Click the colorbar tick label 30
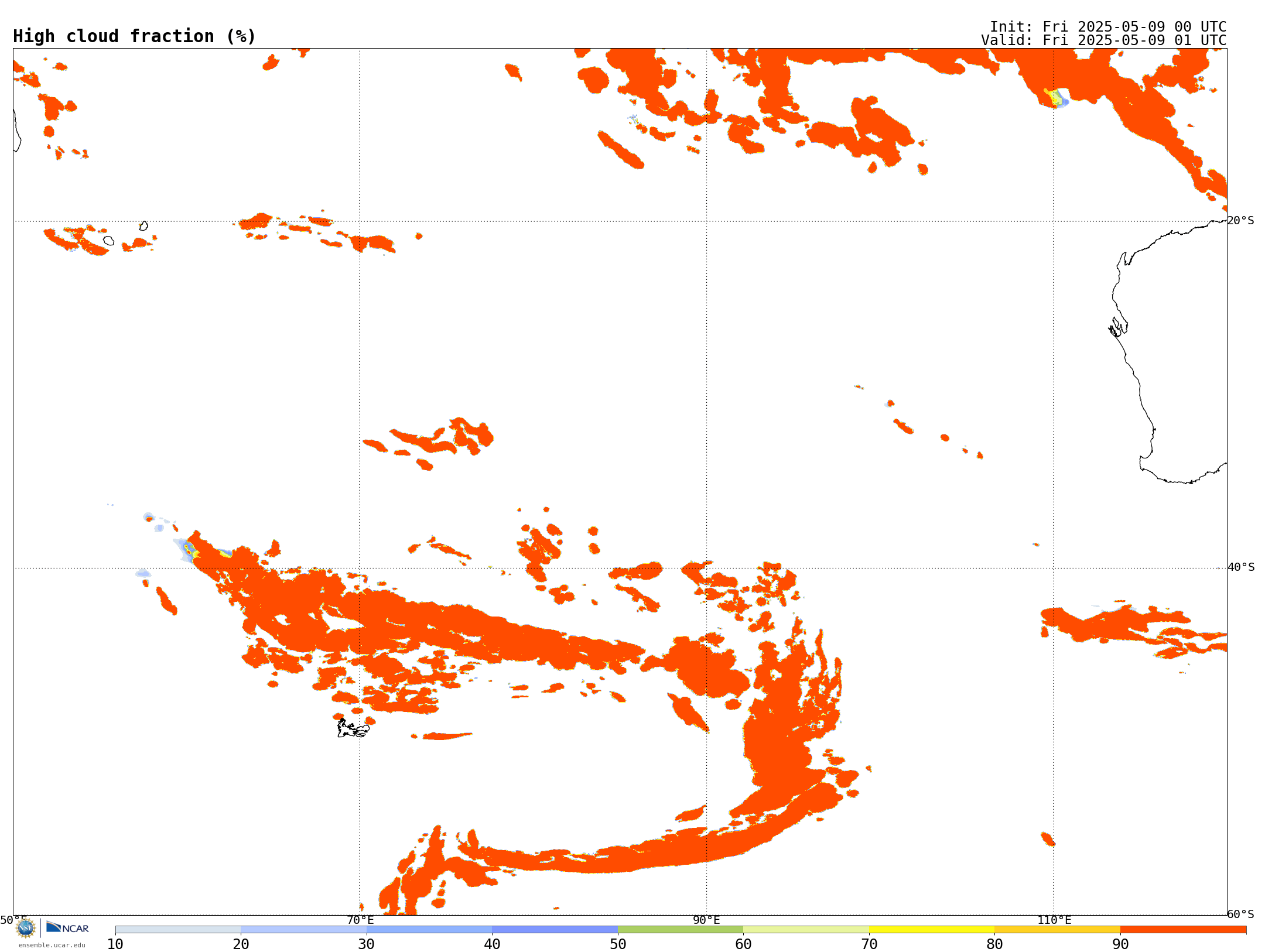The width and height of the screenshot is (1265, 952). (x=367, y=944)
